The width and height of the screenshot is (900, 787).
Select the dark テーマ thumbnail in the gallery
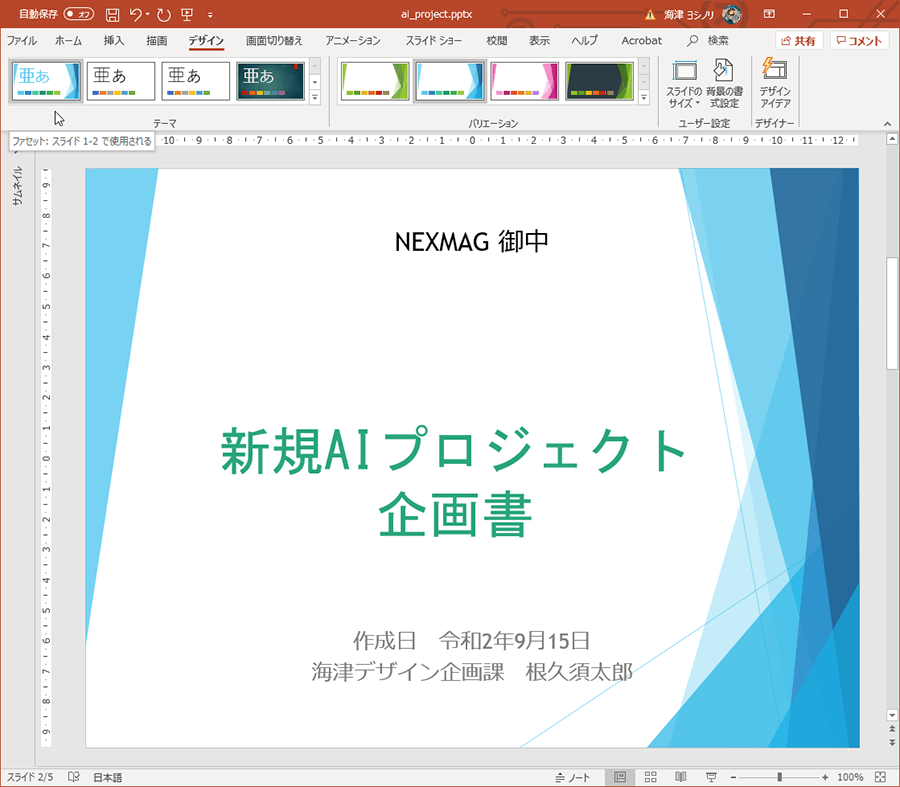270,80
